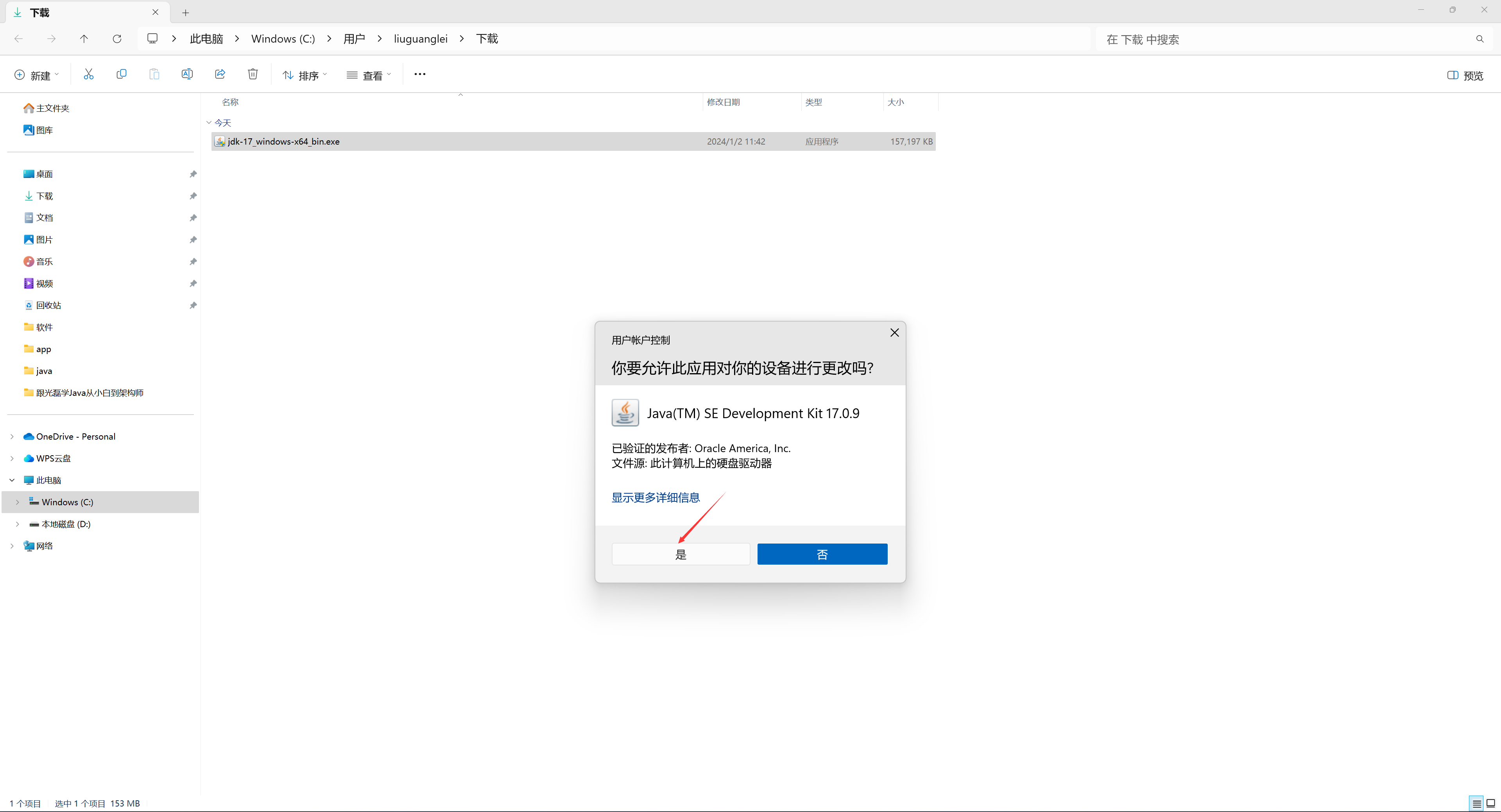This screenshot has width=1501, height=812.
Task: Expand Windows (C:) tree node
Action: (18, 502)
